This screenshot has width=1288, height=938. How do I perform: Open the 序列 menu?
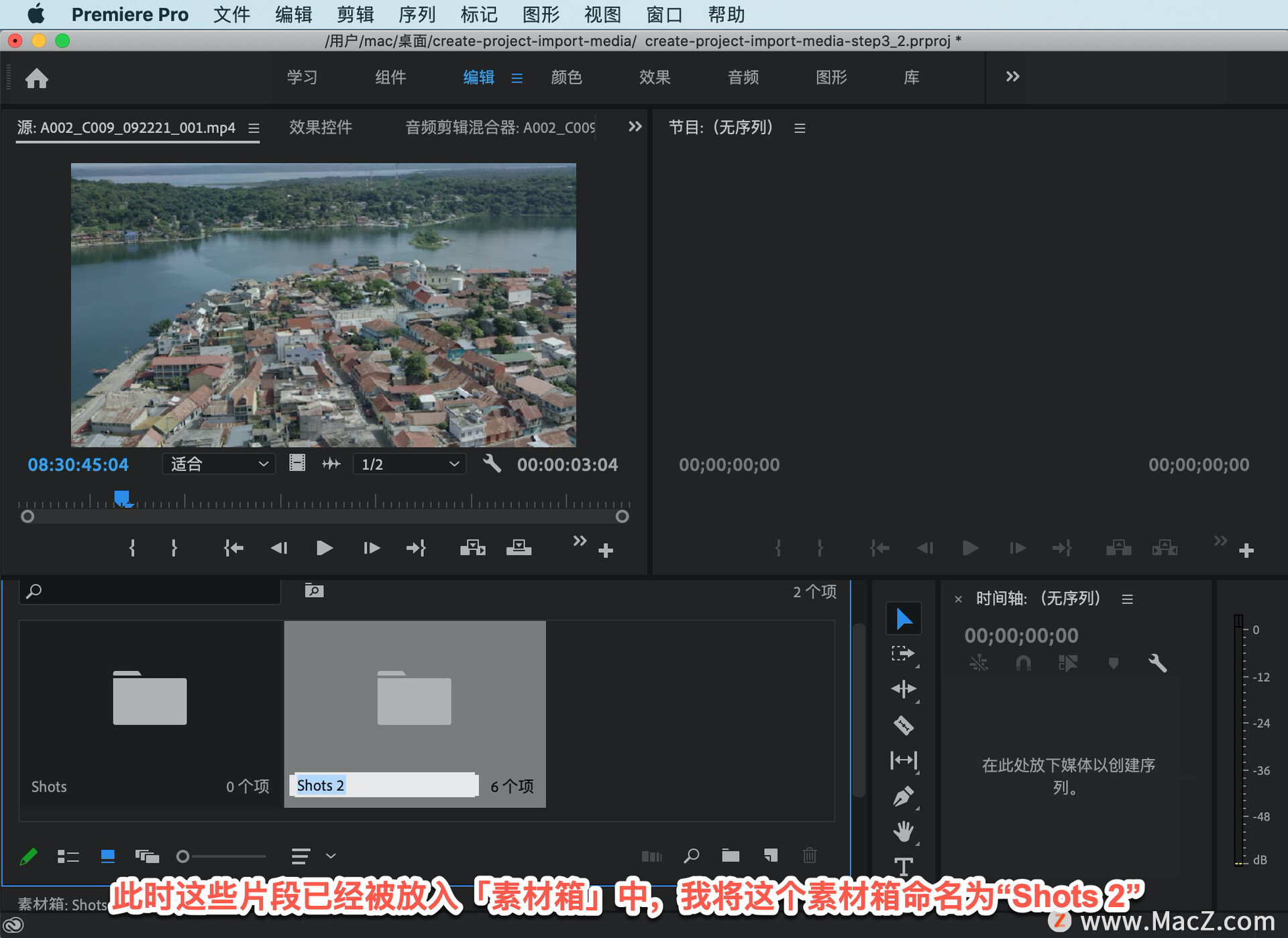[x=417, y=14]
